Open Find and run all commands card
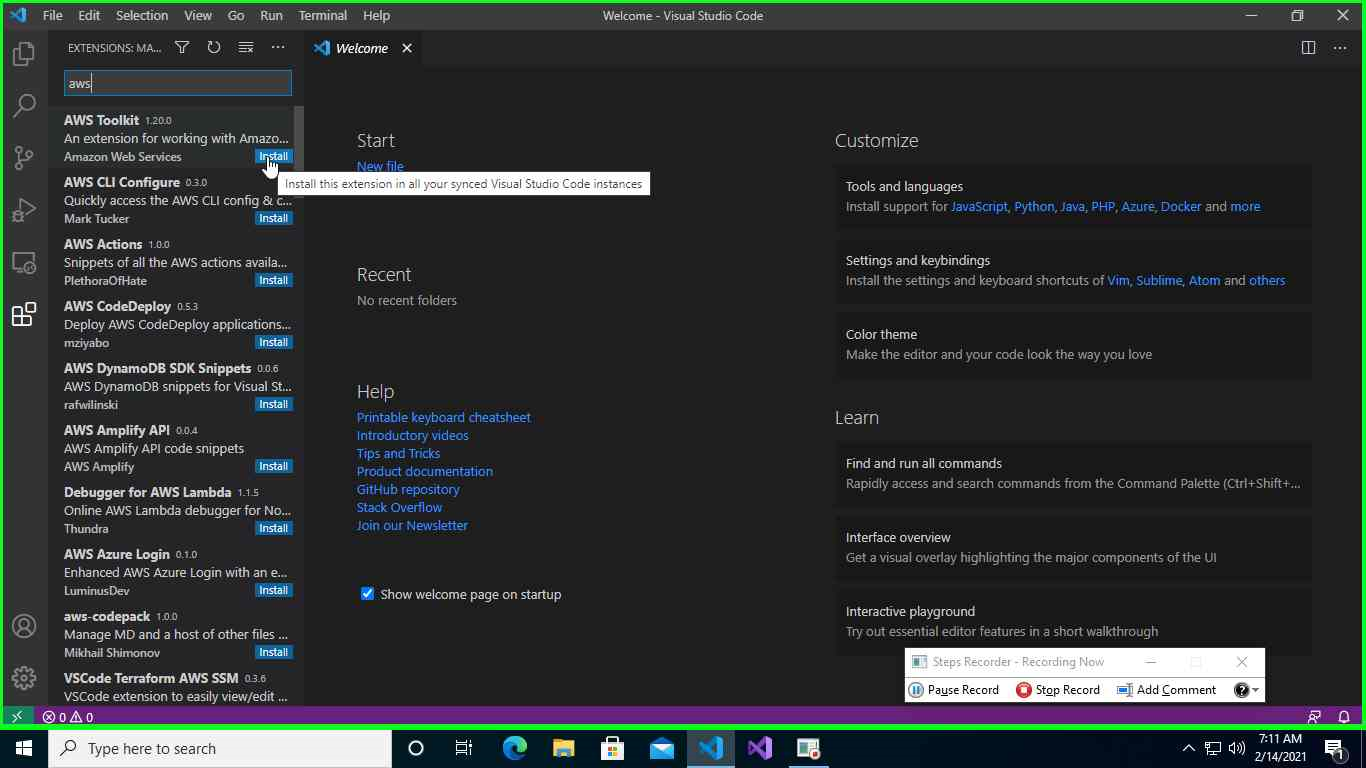Viewport: 1366px width, 768px height. (x=1073, y=473)
